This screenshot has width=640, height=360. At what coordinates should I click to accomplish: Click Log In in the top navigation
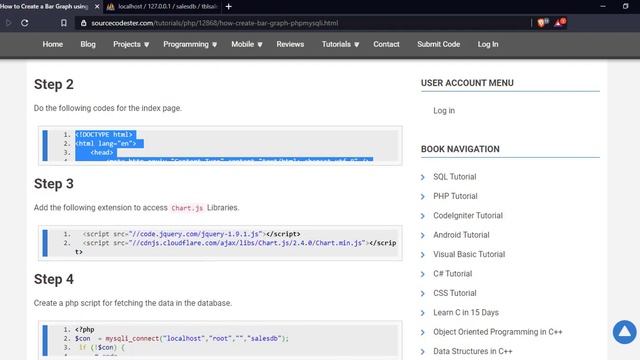[x=488, y=44]
